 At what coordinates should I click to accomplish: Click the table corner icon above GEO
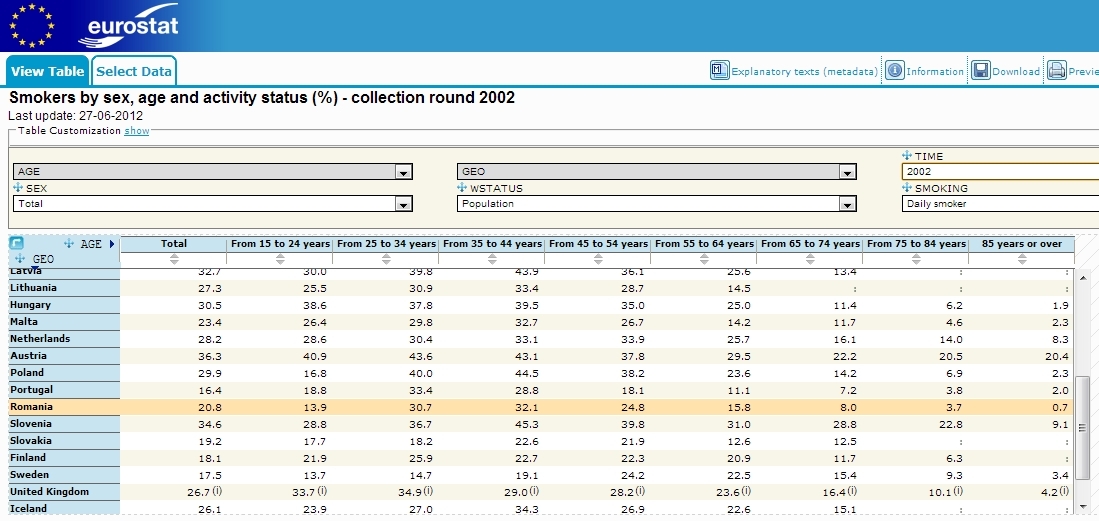(x=17, y=243)
